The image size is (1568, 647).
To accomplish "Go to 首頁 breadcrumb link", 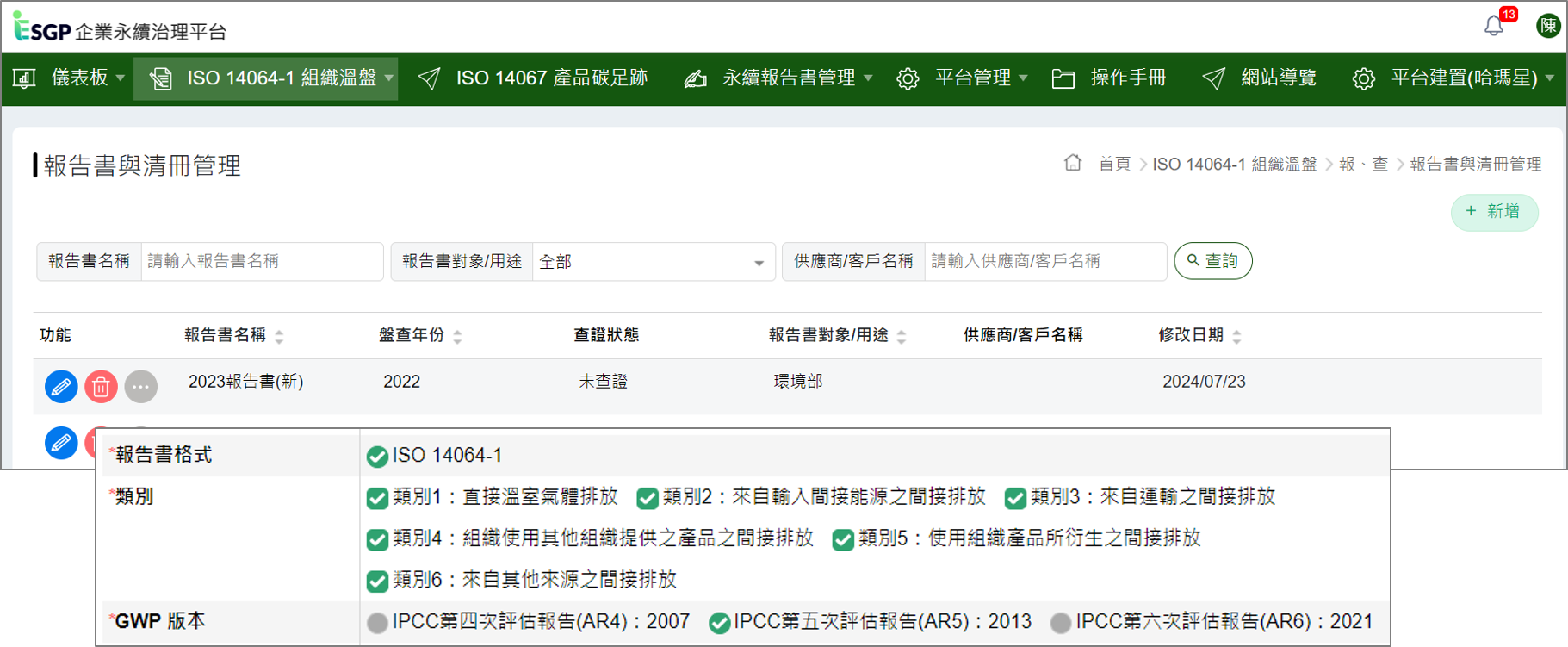I will coord(1114,164).
